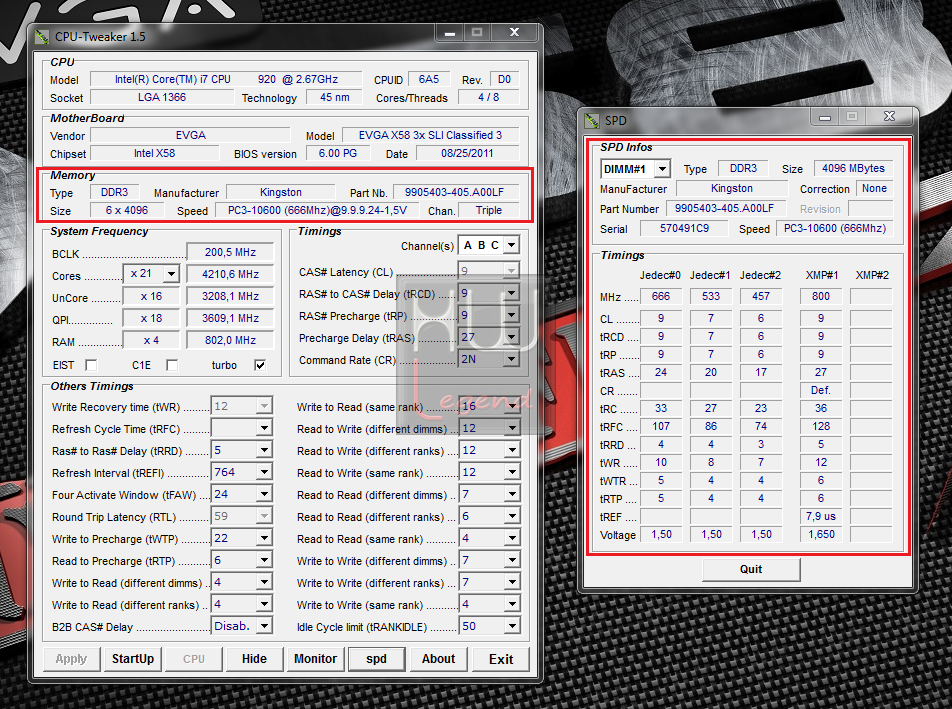The width and height of the screenshot is (952, 709).
Task: Click Quit in the SPD window
Action: [751, 569]
